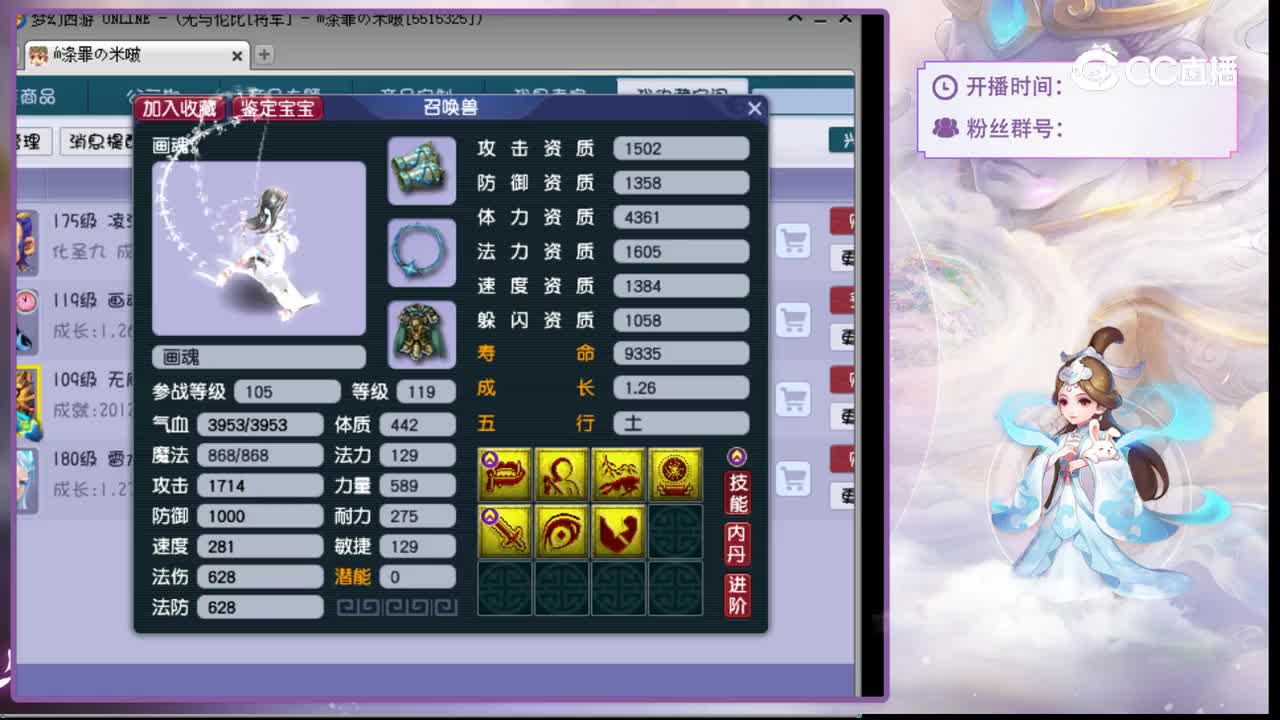Switch to the 内丹 tab

(x=738, y=544)
